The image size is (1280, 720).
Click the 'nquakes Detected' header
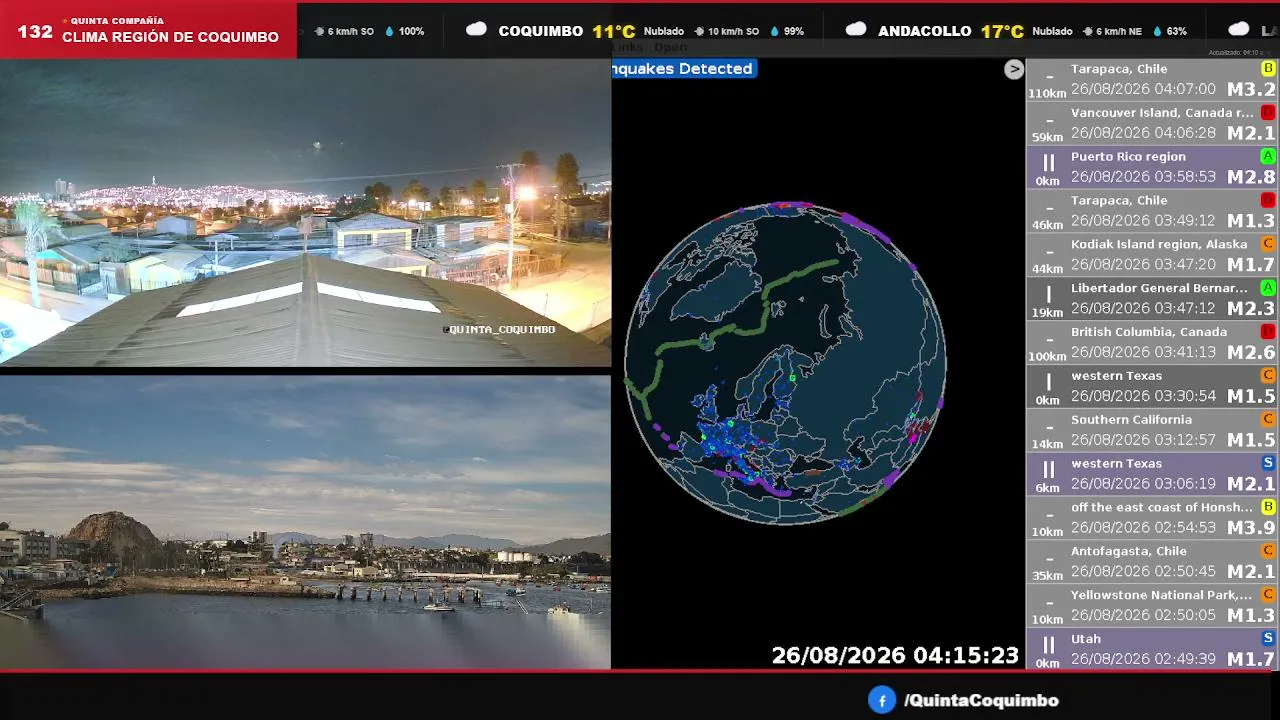[683, 69]
